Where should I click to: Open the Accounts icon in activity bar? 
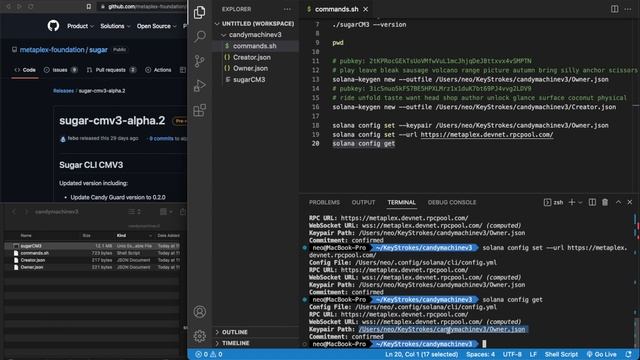[x=200, y=312]
